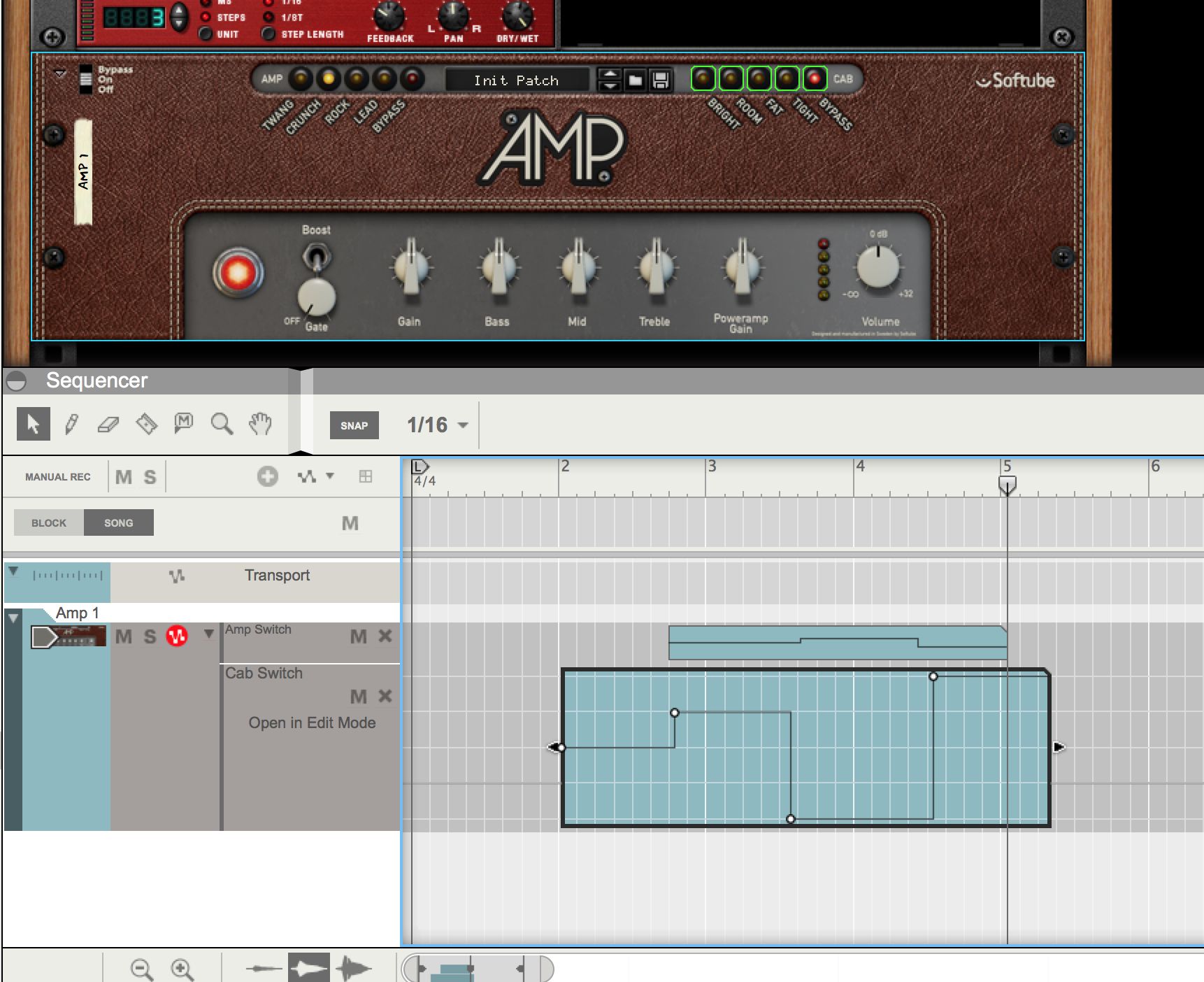Image resolution: width=1204 pixels, height=982 pixels.
Task: Enable the Crunch amp model
Action: tap(329, 78)
